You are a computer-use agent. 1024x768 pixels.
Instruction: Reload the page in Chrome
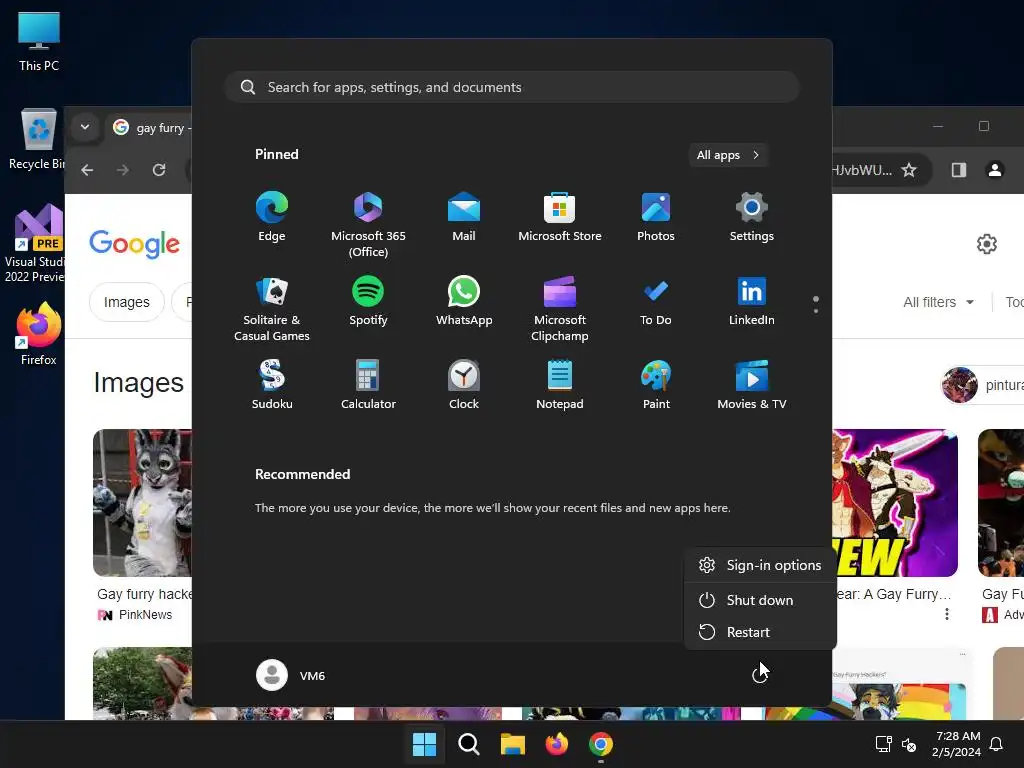[x=159, y=170]
